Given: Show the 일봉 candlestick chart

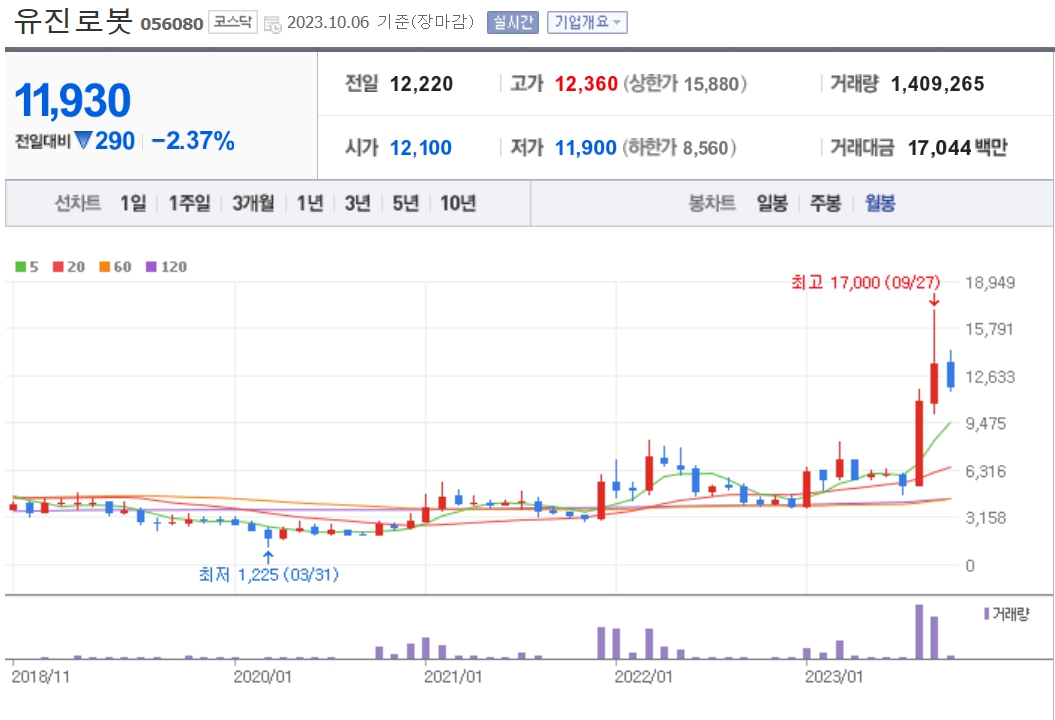Looking at the screenshot, I should (772, 203).
